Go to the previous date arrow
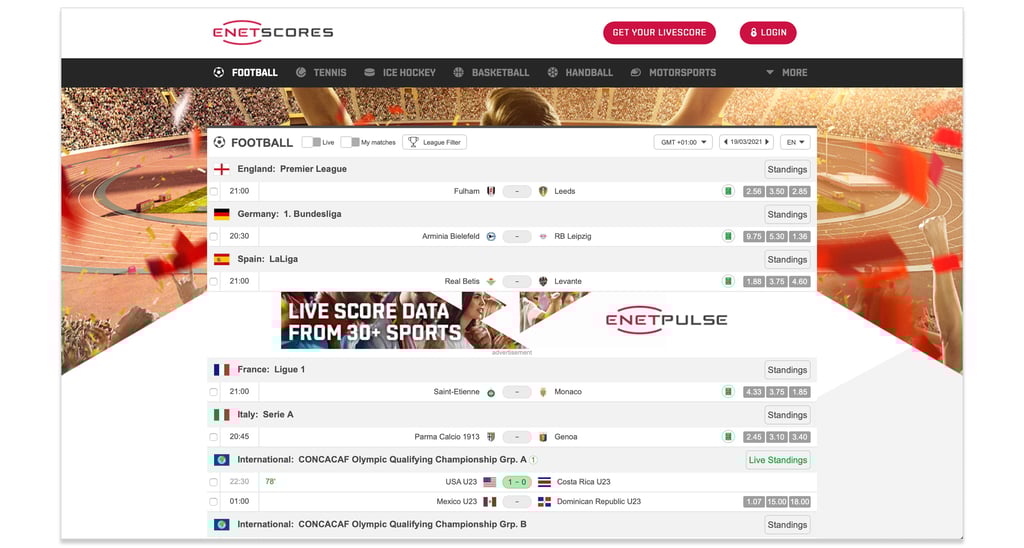The width and height of the screenshot is (1024, 548). pos(726,142)
